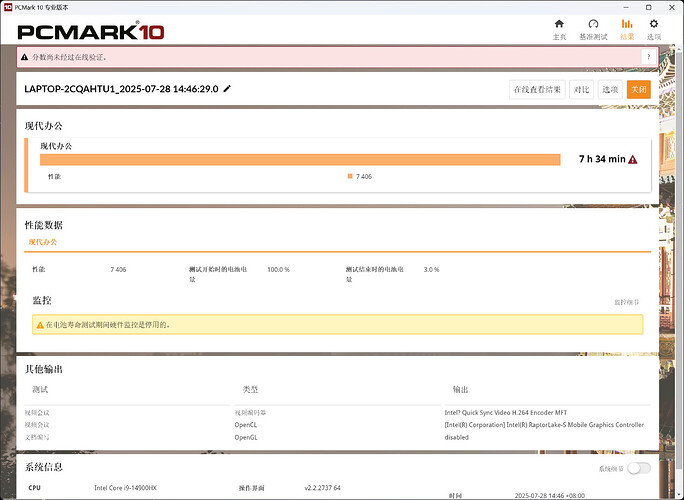The image size is (684, 500).
Task: Click the orange square swatch beside 7 406
Action: (350, 176)
